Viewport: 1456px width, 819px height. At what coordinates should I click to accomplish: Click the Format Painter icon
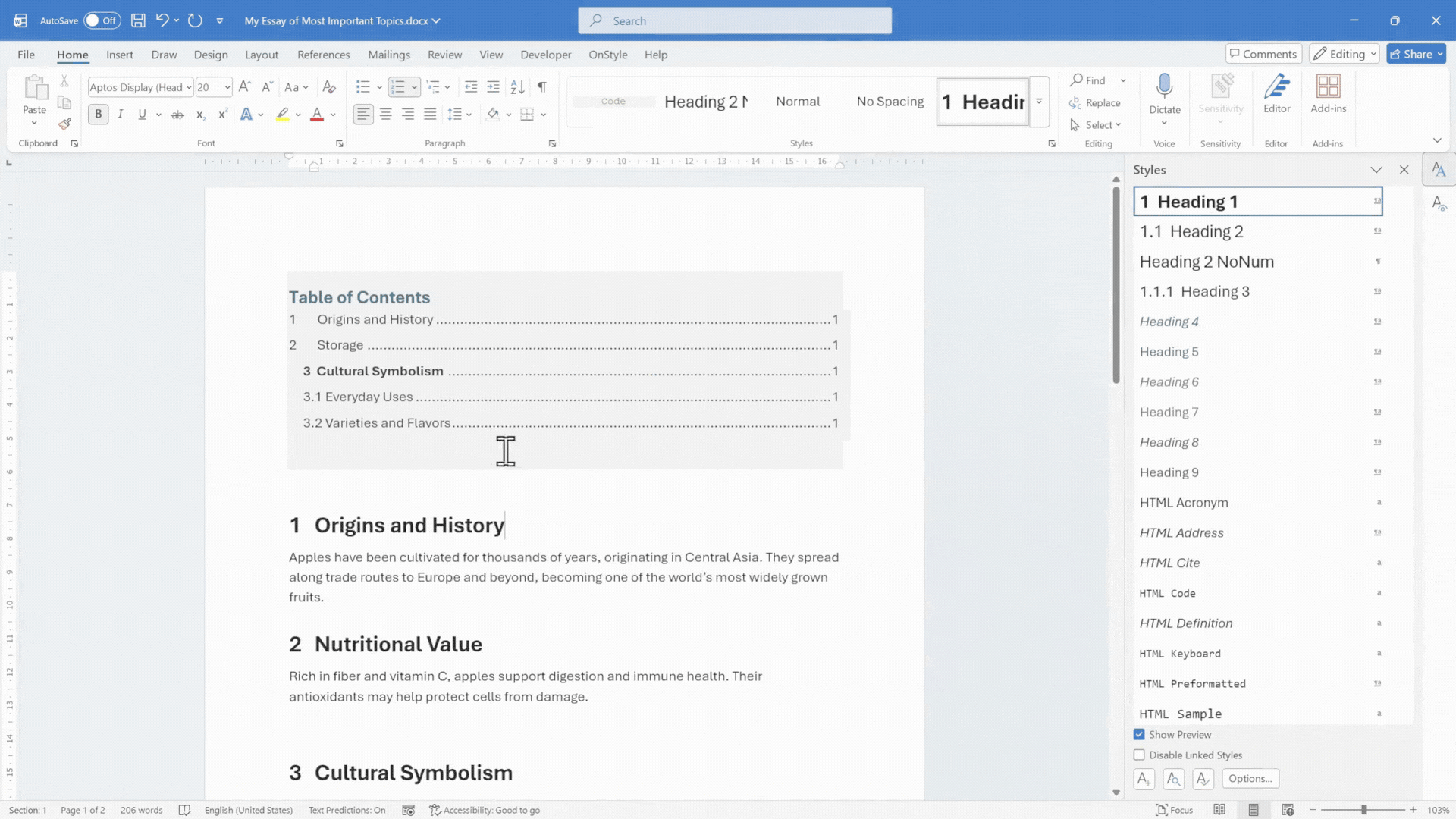(x=64, y=124)
